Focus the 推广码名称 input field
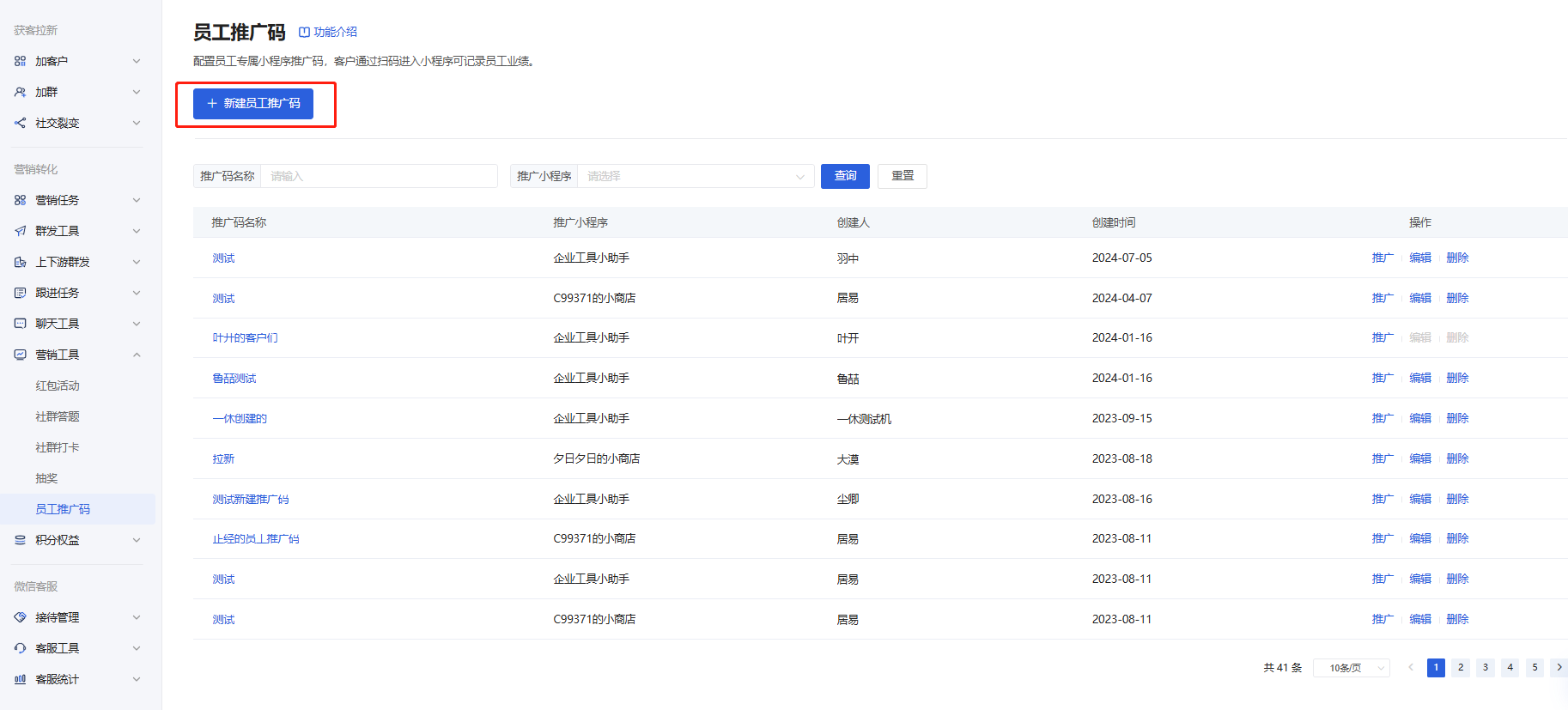 379,176
